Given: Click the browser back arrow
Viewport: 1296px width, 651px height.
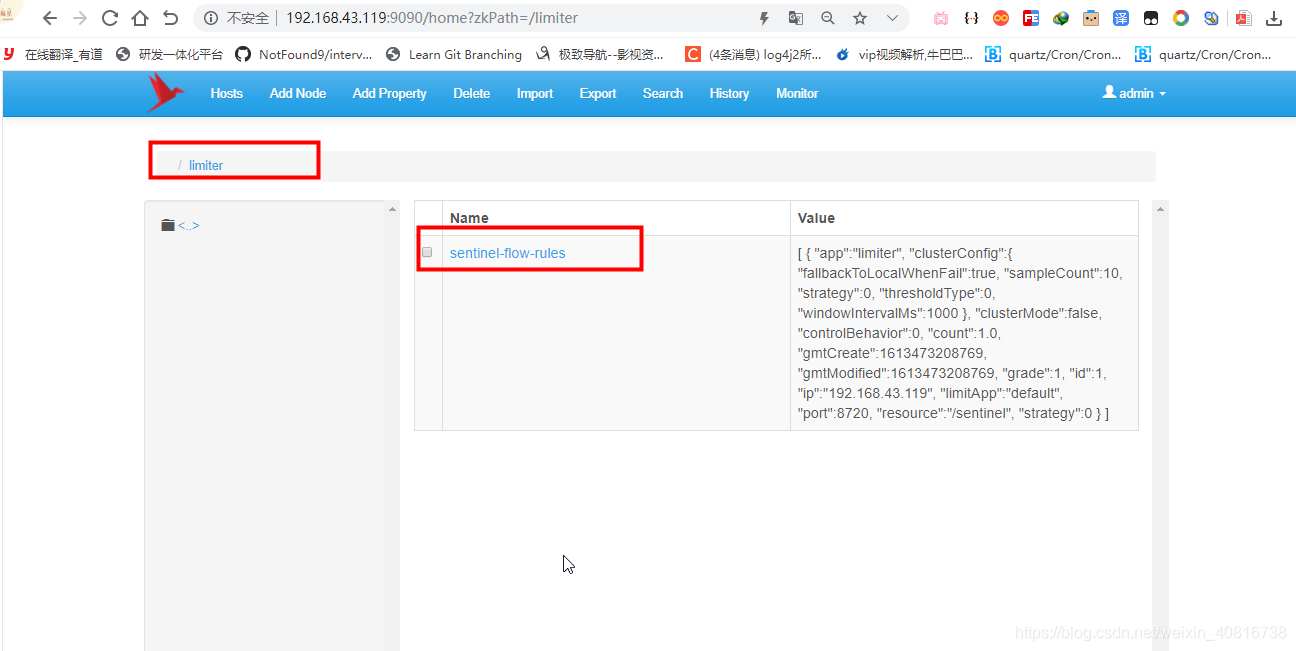Looking at the screenshot, I should tap(50, 18).
